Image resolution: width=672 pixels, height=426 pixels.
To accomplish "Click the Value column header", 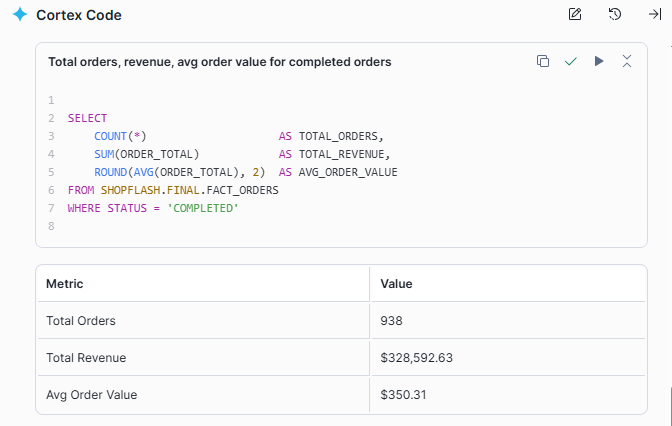I will coord(508,284).
